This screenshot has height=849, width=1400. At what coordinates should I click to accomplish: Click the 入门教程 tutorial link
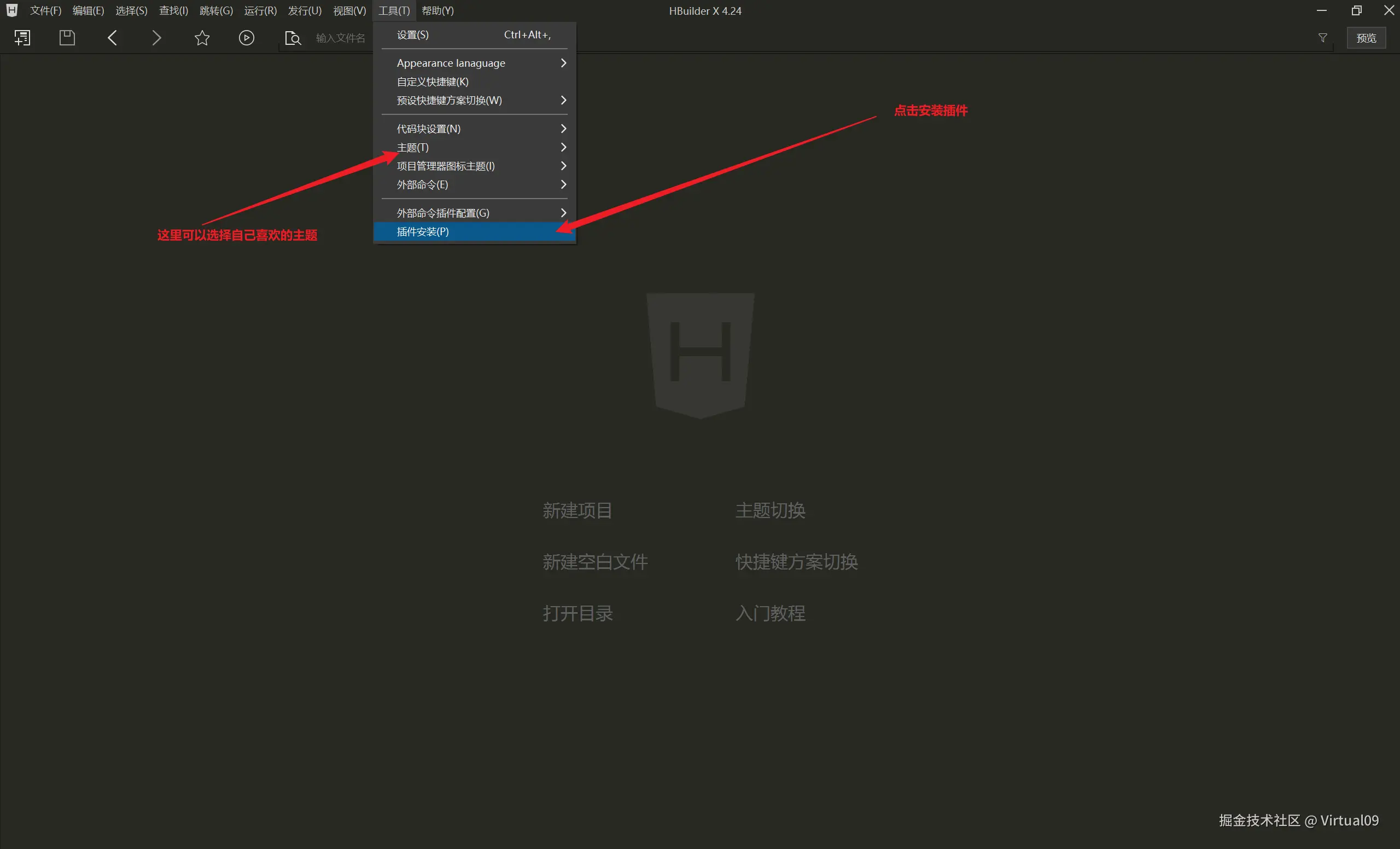tap(770, 613)
